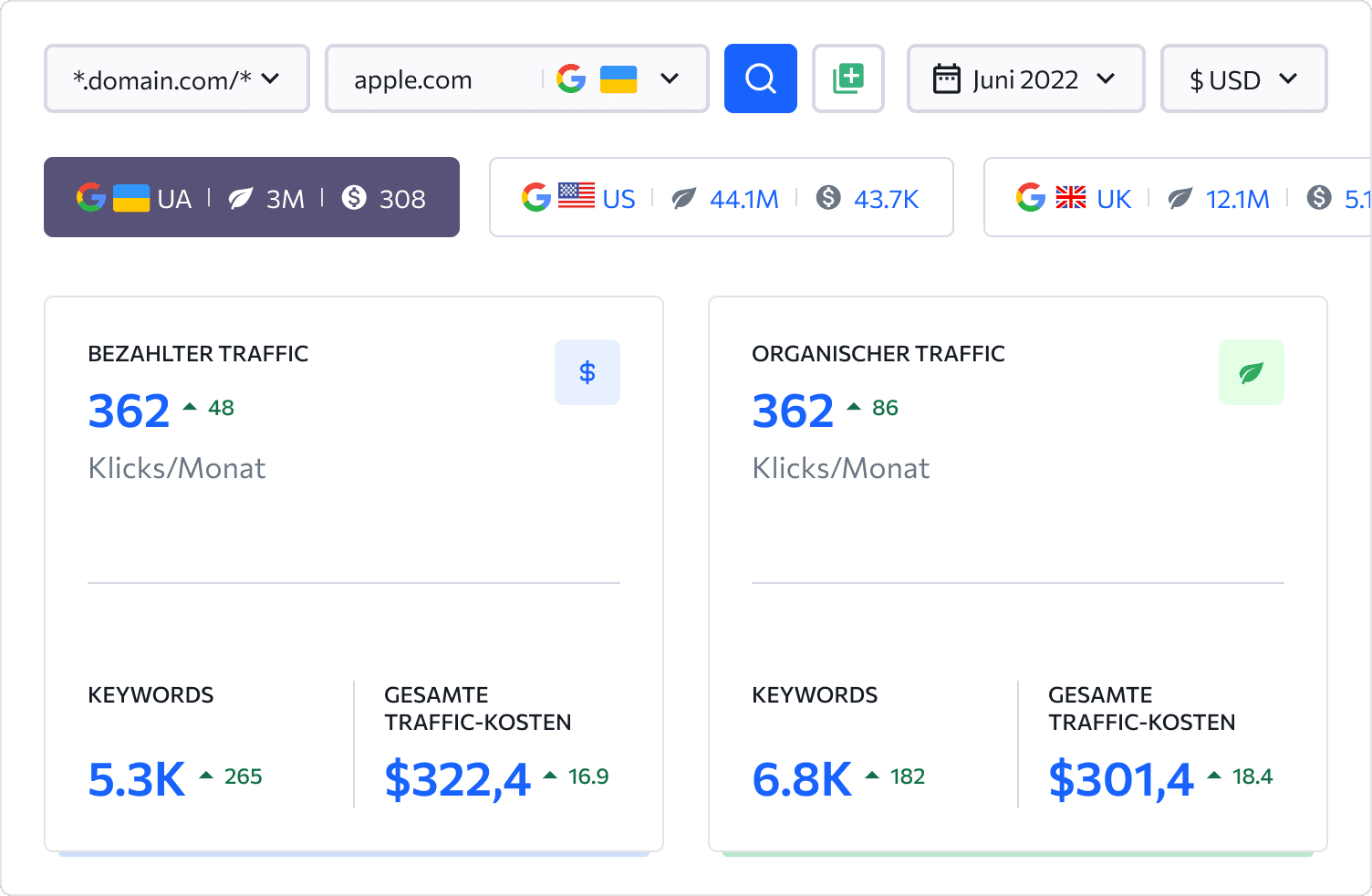Click the 6.8K organic keywords value
Image resolution: width=1372 pixels, height=896 pixels.
(802, 779)
